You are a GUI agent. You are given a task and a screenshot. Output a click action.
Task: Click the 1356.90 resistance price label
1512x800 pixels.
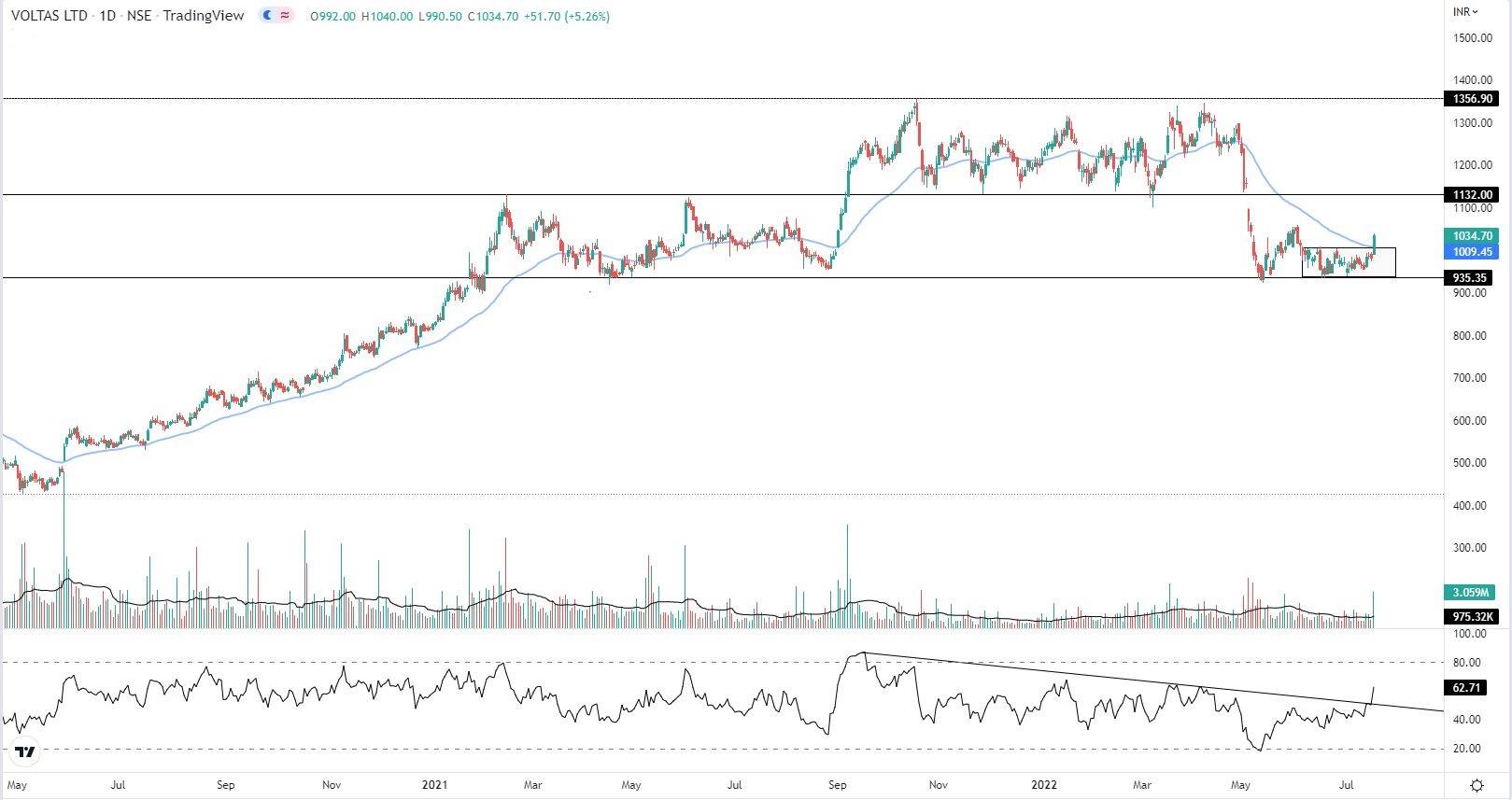[x=1471, y=99]
